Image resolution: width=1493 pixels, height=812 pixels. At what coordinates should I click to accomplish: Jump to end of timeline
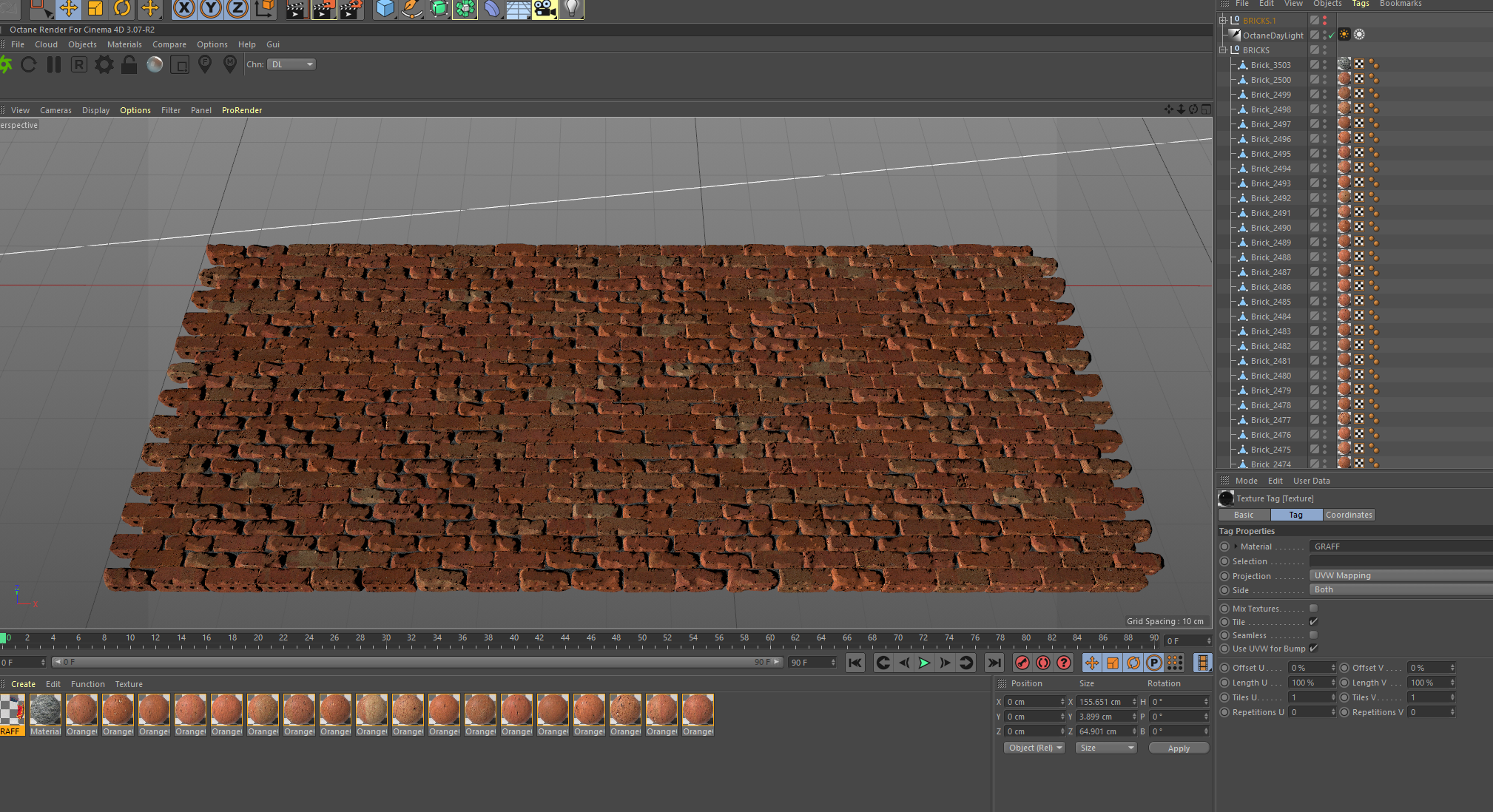coord(994,663)
